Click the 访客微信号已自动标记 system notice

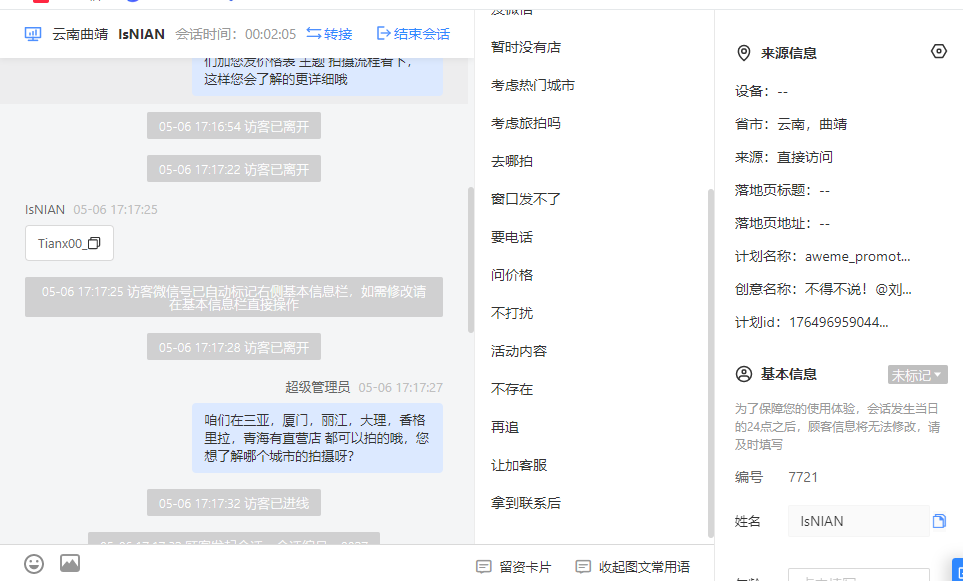[234, 297]
